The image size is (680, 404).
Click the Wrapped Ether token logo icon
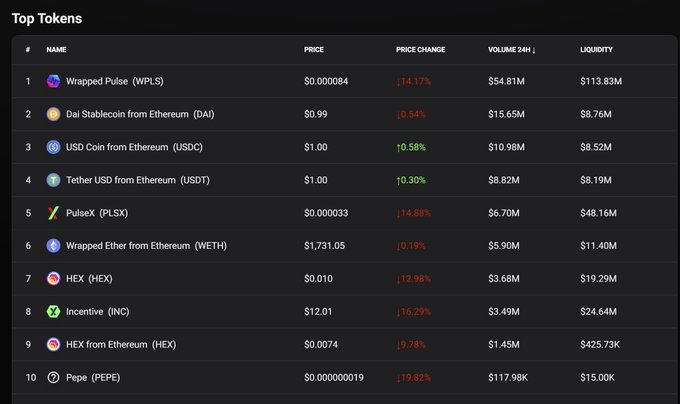coord(53,246)
